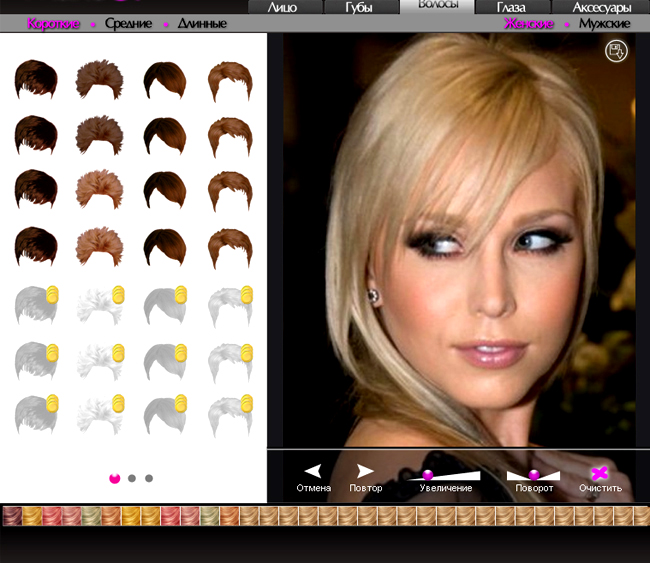The width and height of the screenshot is (650, 563).
Task: Select locked grey bob hairstyle, fifth row
Action: pos(165,305)
